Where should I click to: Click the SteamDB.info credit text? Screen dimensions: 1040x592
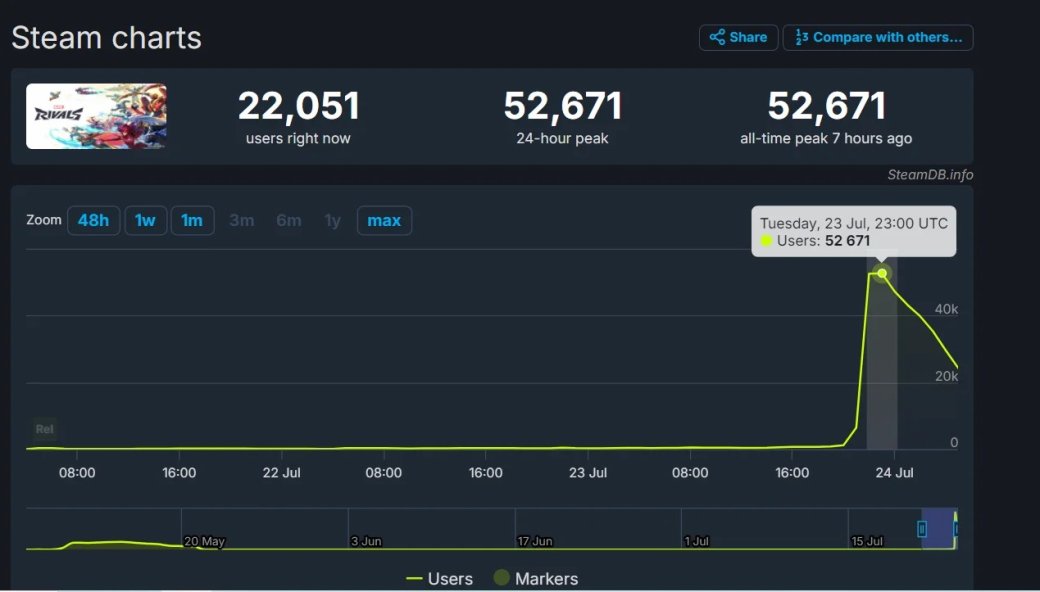tap(930, 175)
